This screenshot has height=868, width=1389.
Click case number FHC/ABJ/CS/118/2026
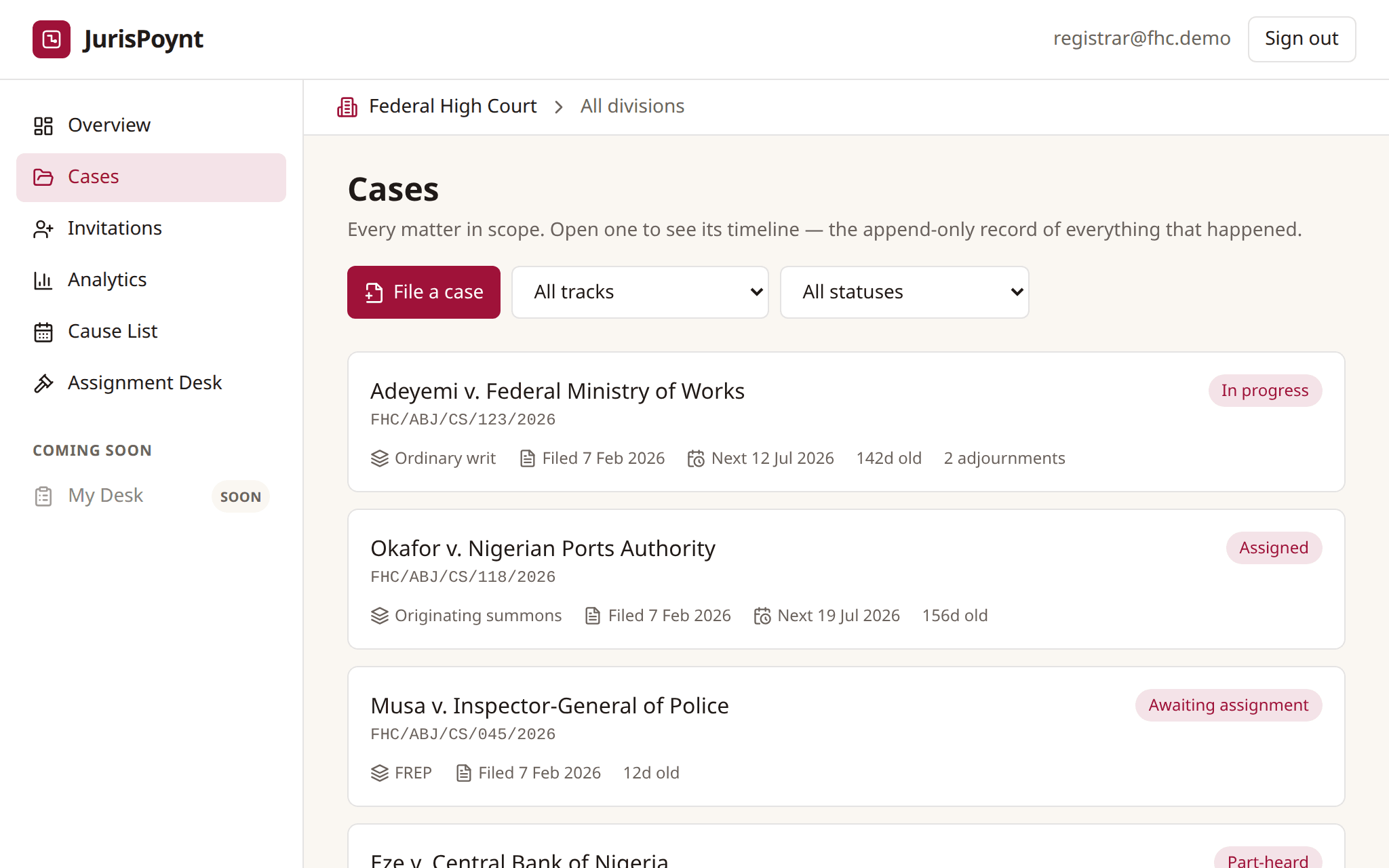pos(463,577)
